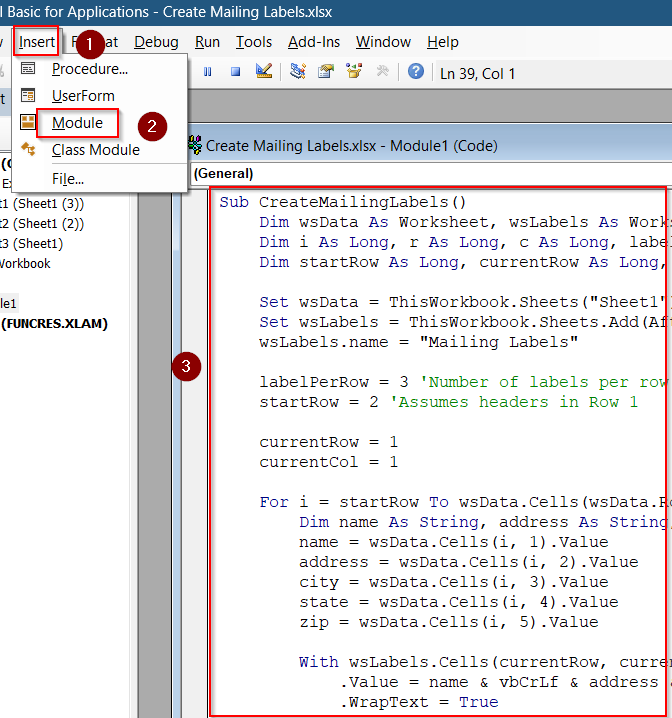Image resolution: width=672 pixels, height=718 pixels.
Task: Click the Procedure icon in menu
Action: 28,68
